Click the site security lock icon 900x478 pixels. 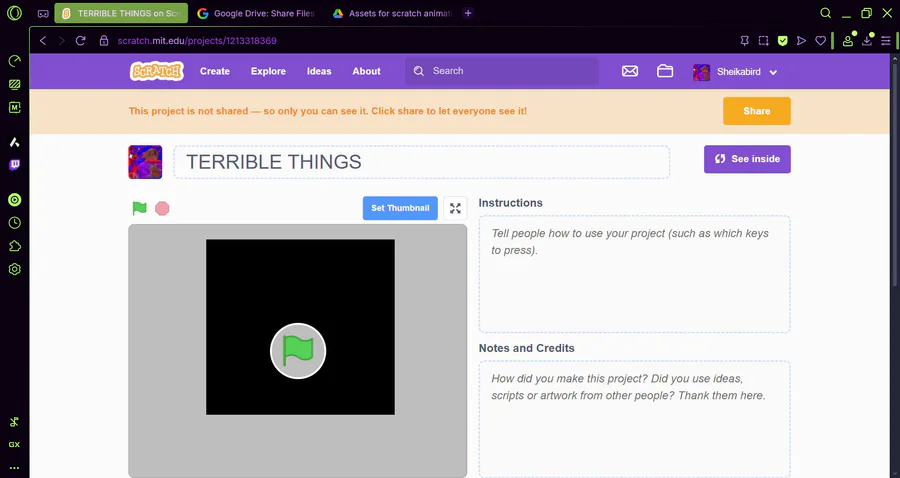coord(104,41)
